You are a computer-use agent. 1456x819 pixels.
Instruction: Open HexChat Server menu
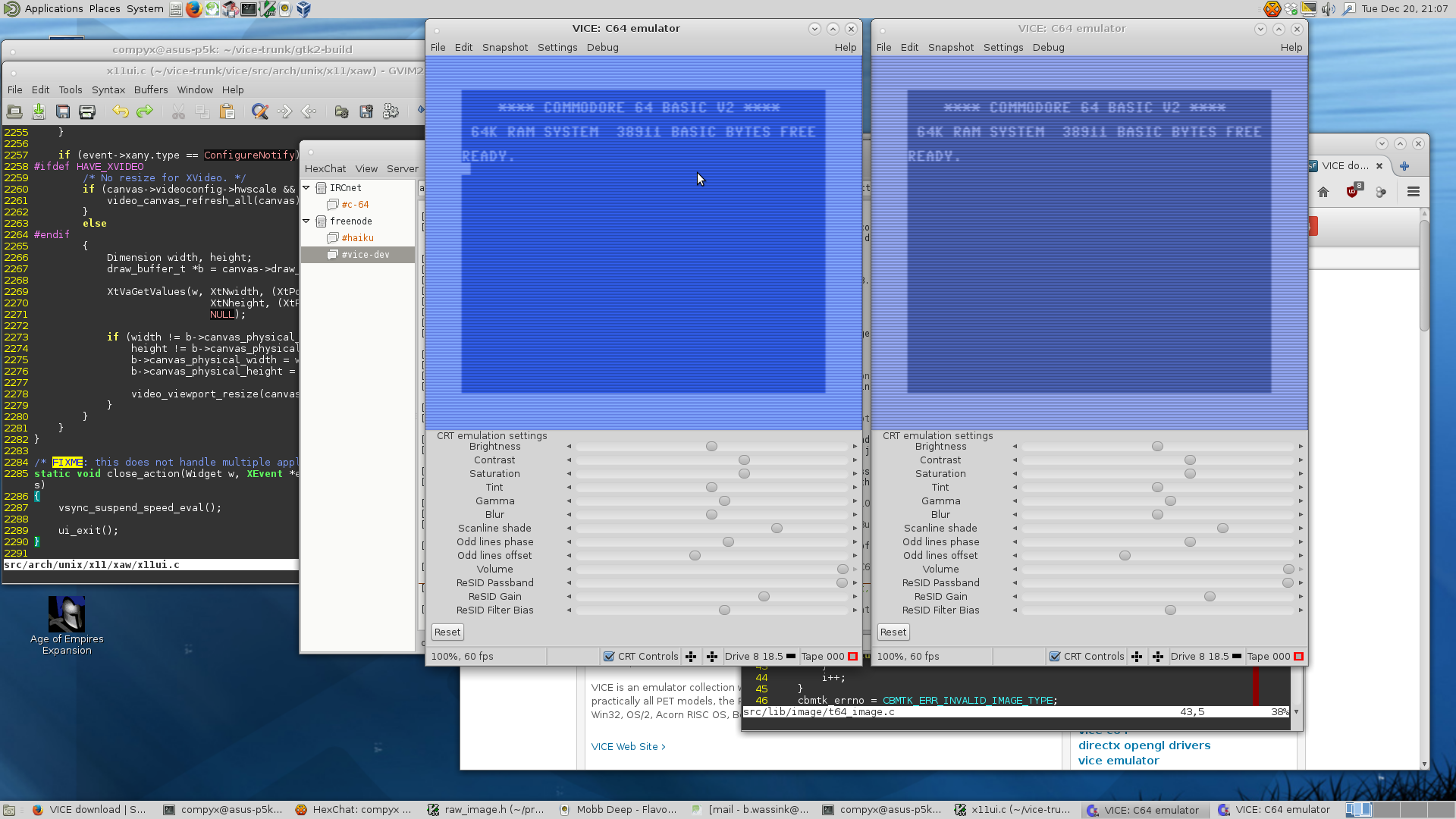coord(402,169)
